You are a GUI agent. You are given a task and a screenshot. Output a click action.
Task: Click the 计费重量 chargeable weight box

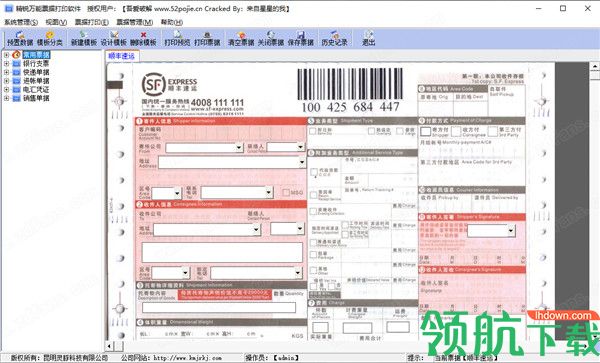(357, 328)
